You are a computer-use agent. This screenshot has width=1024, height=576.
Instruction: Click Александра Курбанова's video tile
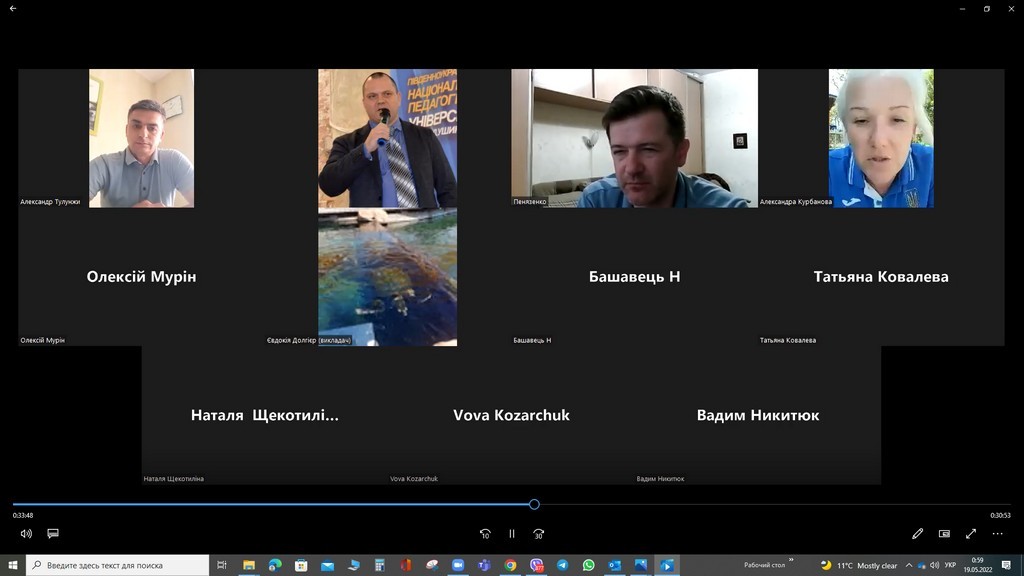tap(881, 138)
